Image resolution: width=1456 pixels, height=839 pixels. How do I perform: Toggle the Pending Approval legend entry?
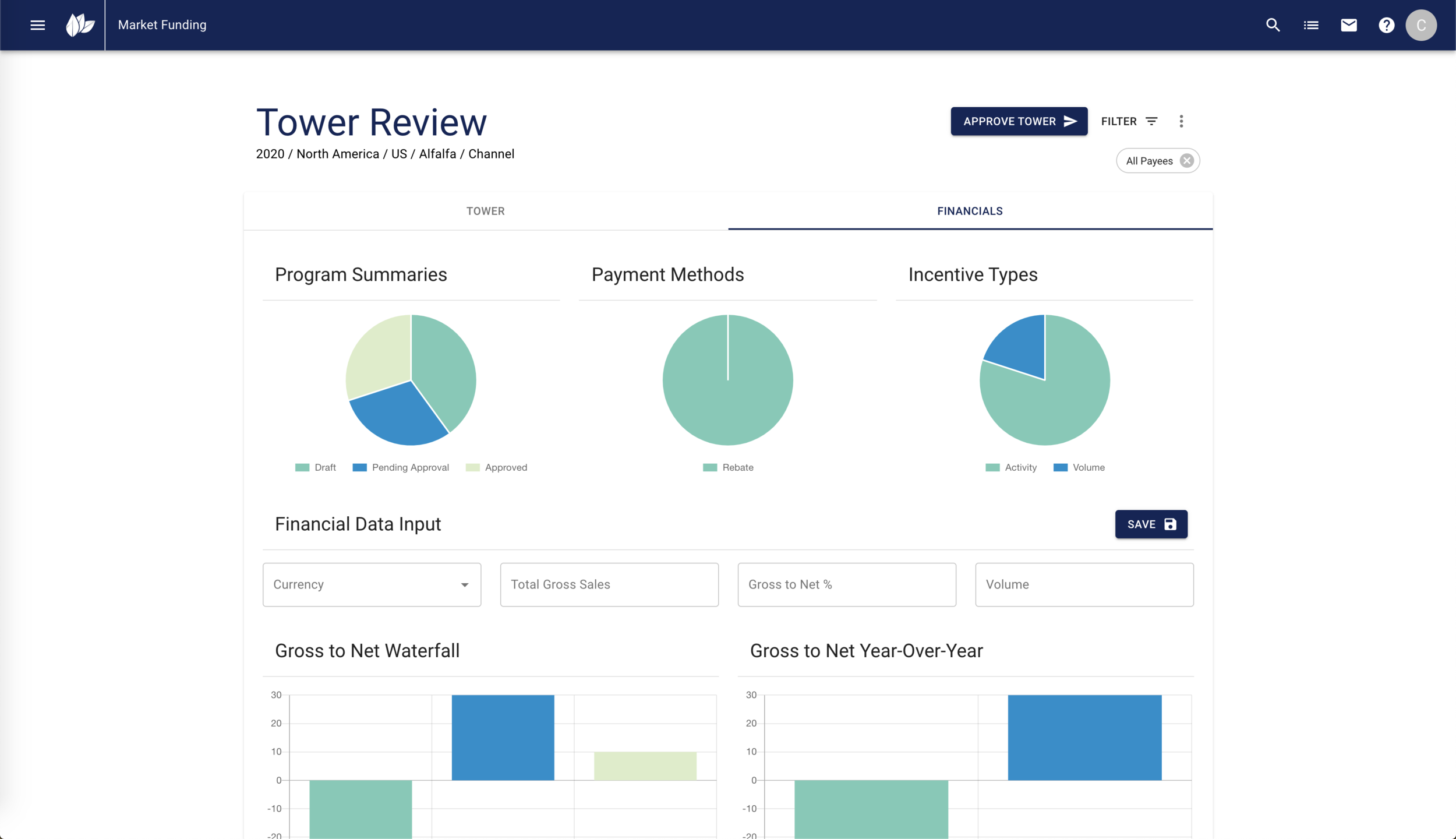pos(401,467)
